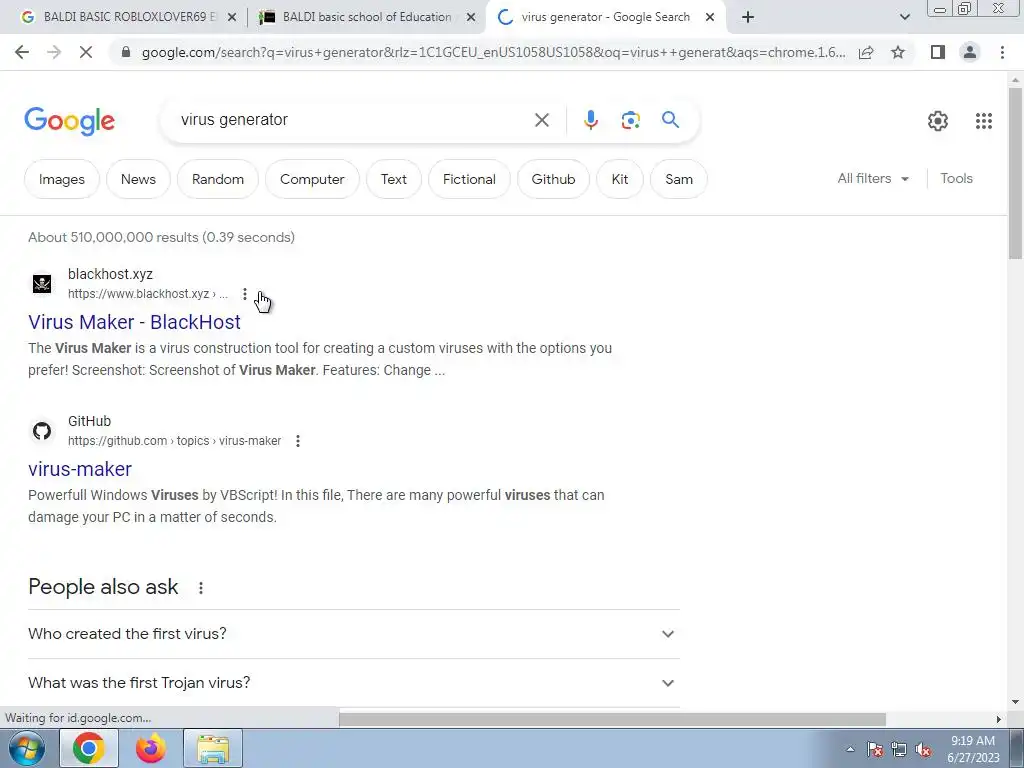Click the github.com topics virus-maker URL
The image size is (1024, 768).
pyautogui.click(x=174, y=441)
